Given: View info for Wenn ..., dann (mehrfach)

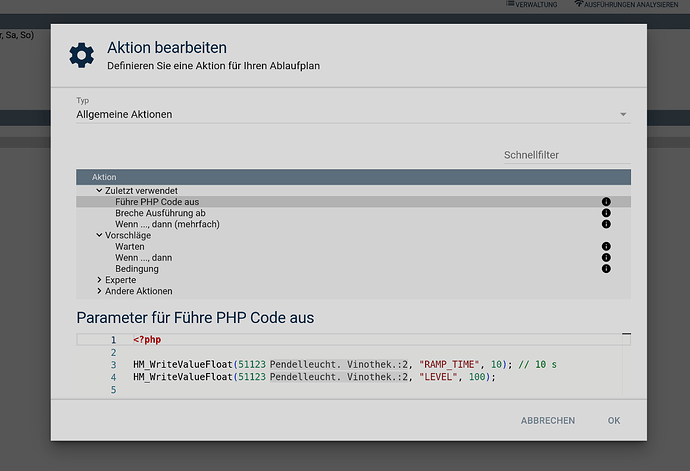Looking at the screenshot, I should click(606, 224).
